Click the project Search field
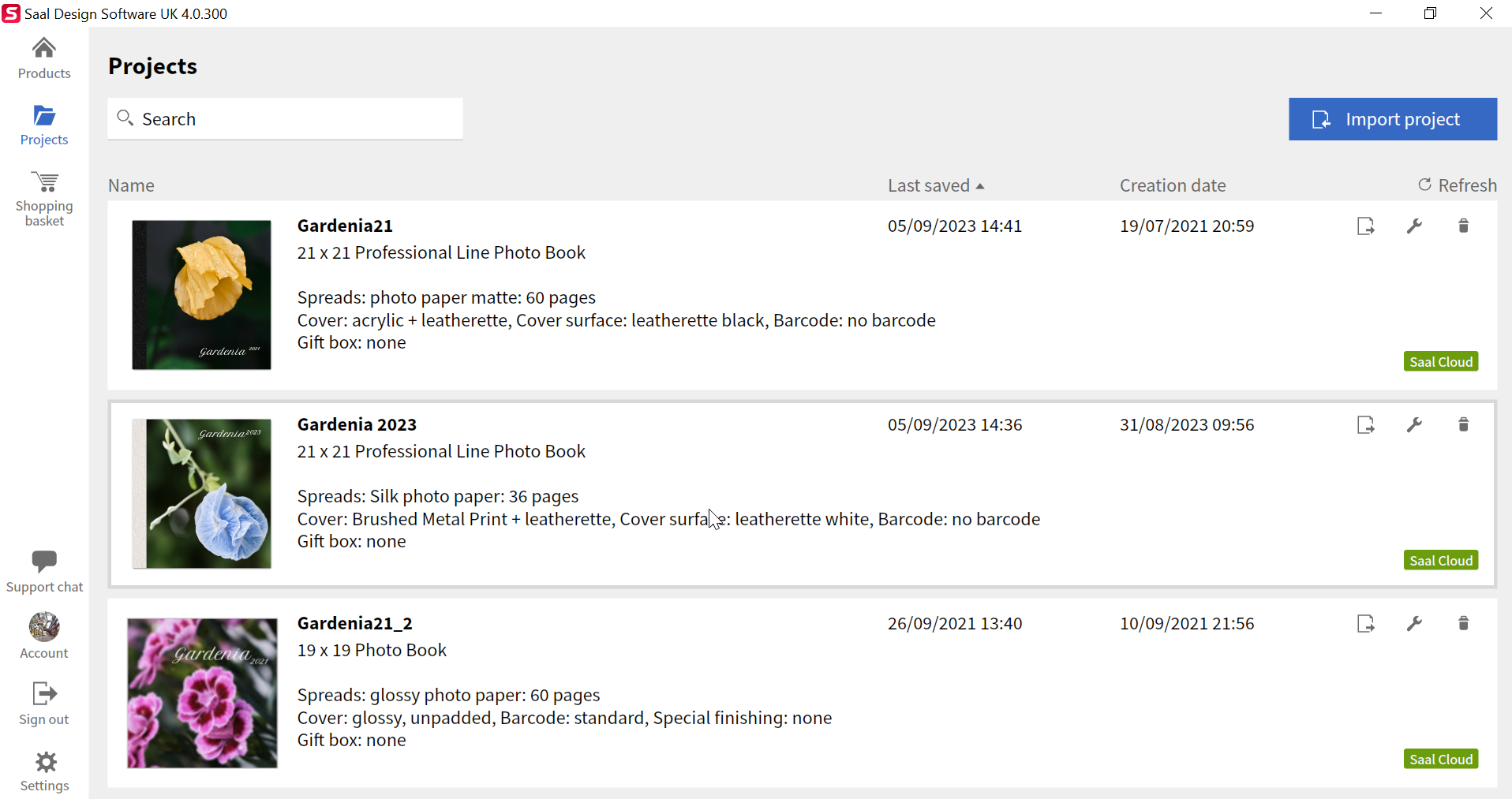1512x799 pixels. coord(285,119)
